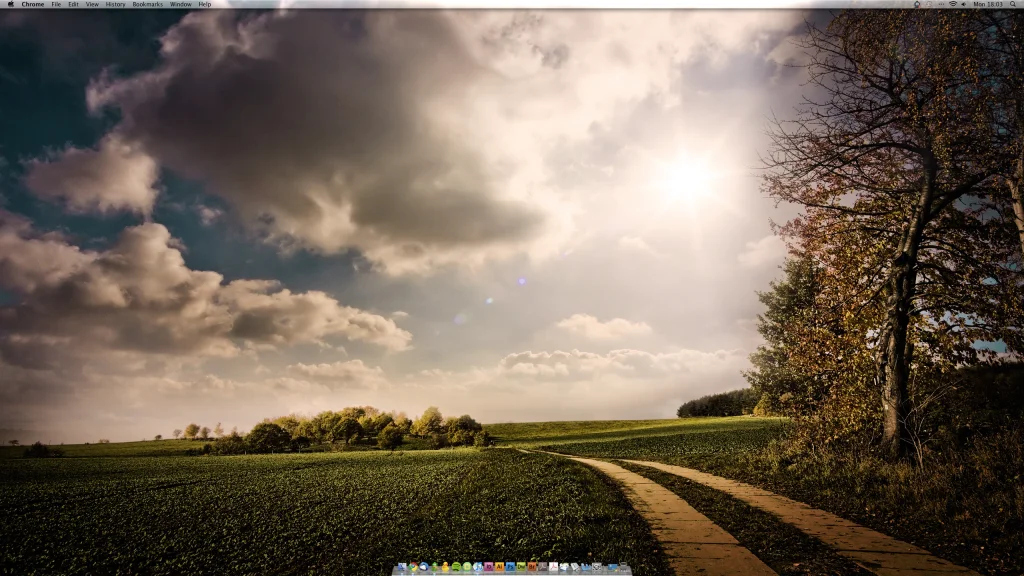Open Adobe Bridge in the dock
This screenshot has height=576, width=1024.
pyautogui.click(x=532, y=566)
